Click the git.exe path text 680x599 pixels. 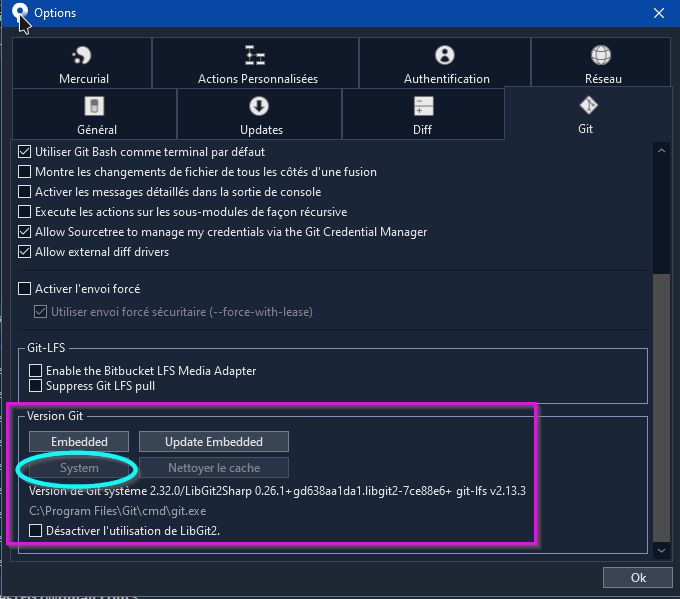click(x=118, y=511)
